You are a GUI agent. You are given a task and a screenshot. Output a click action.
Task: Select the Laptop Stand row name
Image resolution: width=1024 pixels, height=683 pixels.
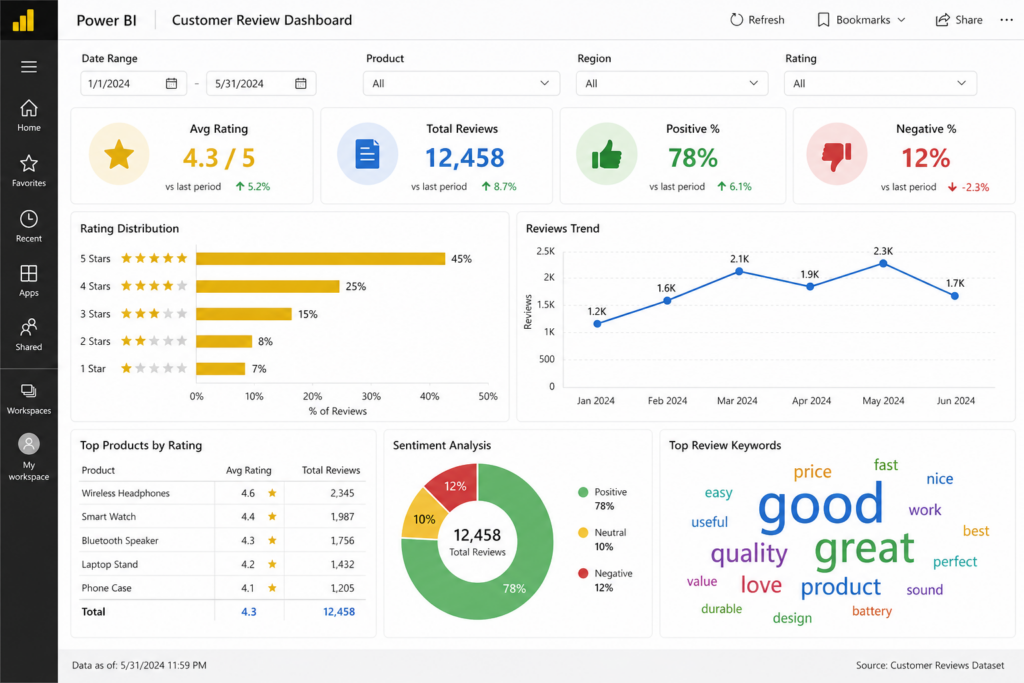[109, 564]
